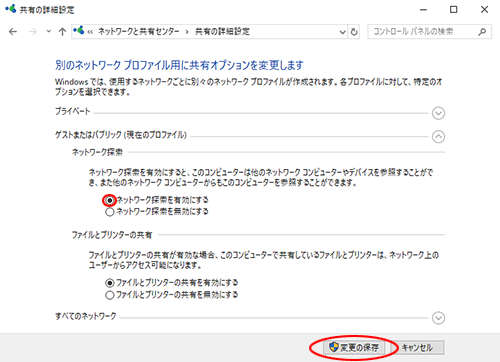Click ネットワークと共有センター breadcrumb

click(x=139, y=32)
